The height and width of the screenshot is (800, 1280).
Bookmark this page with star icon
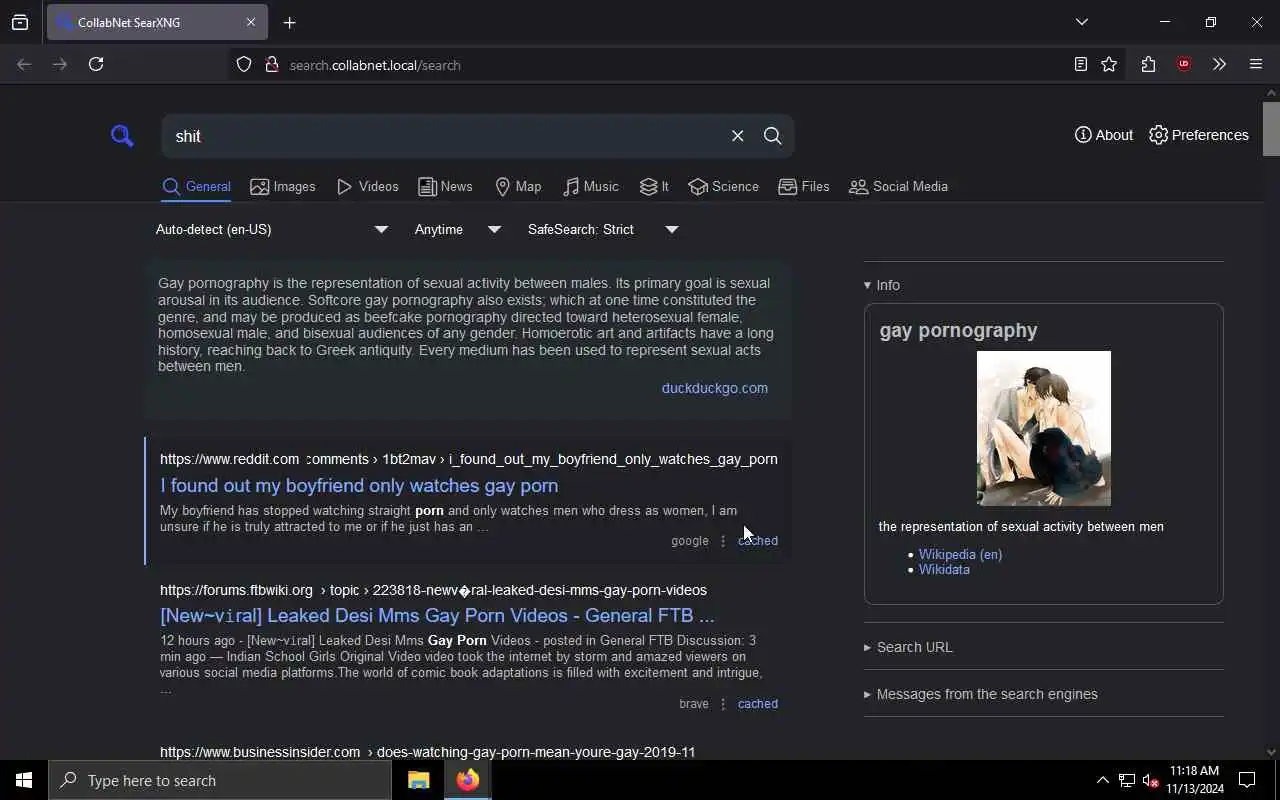1109,64
